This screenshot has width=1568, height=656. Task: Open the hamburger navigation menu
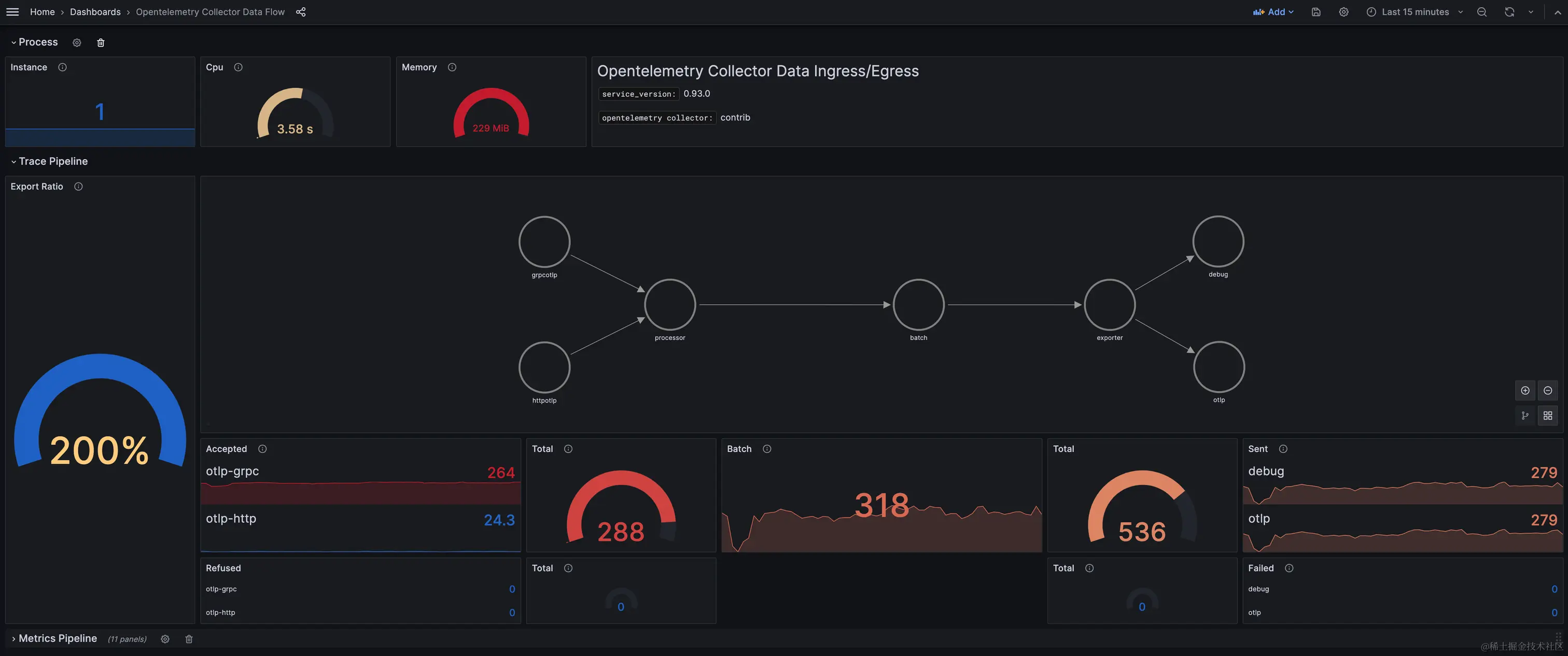[x=12, y=11]
